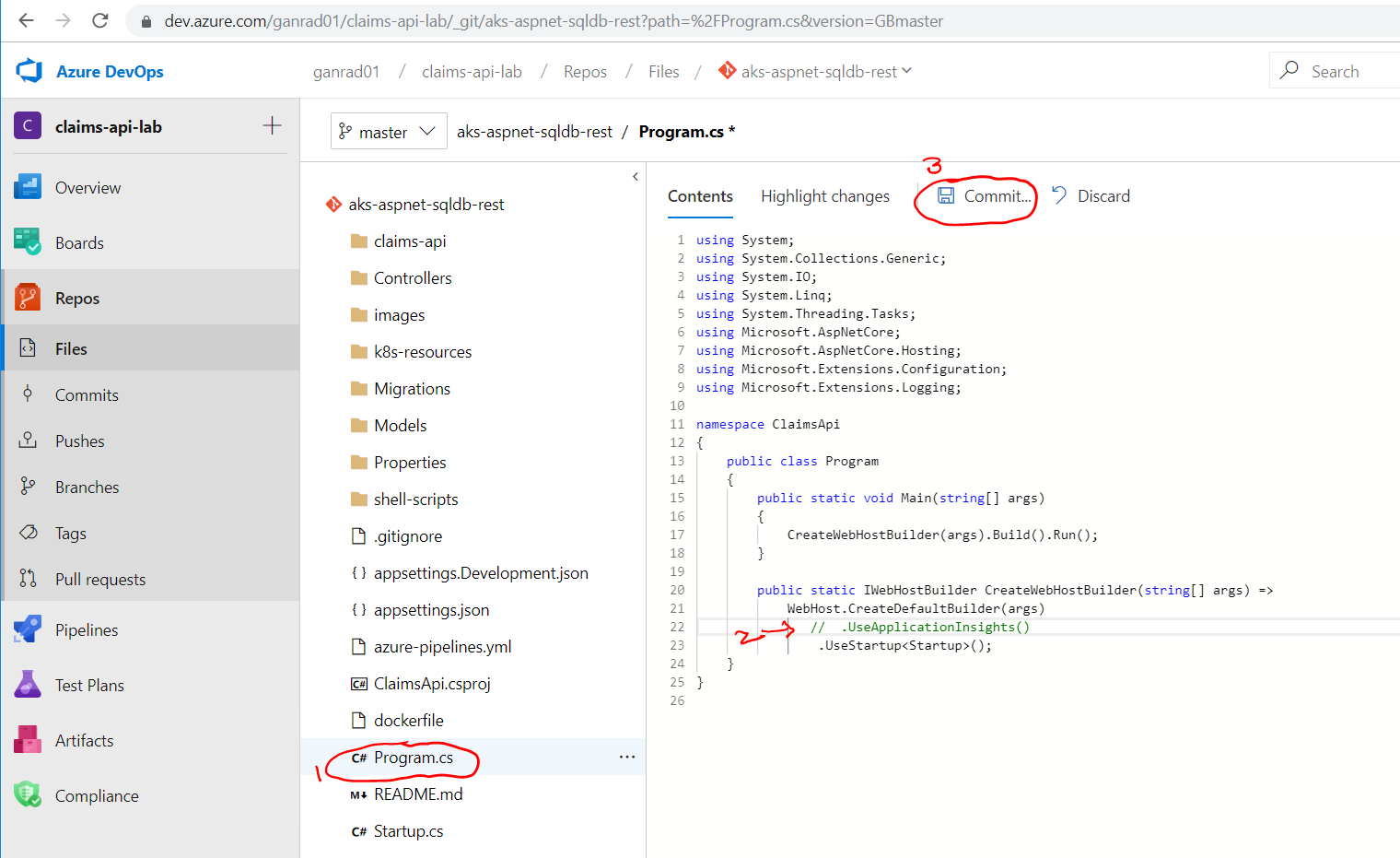Click the ganrad01 breadcrumb link
The image size is (1400, 858).
coord(346,72)
